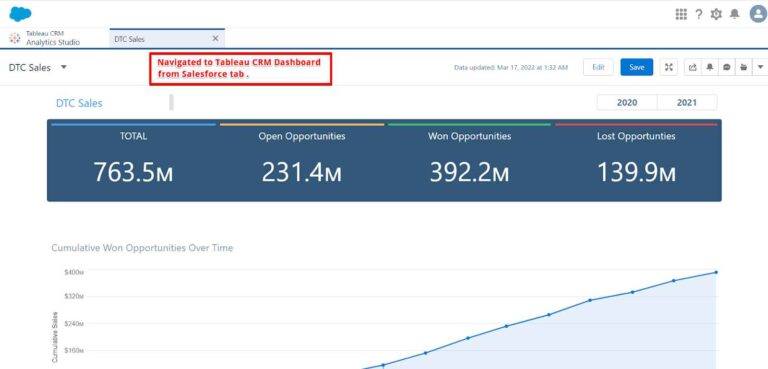Share the DTC Sales dashboard

click(693, 67)
